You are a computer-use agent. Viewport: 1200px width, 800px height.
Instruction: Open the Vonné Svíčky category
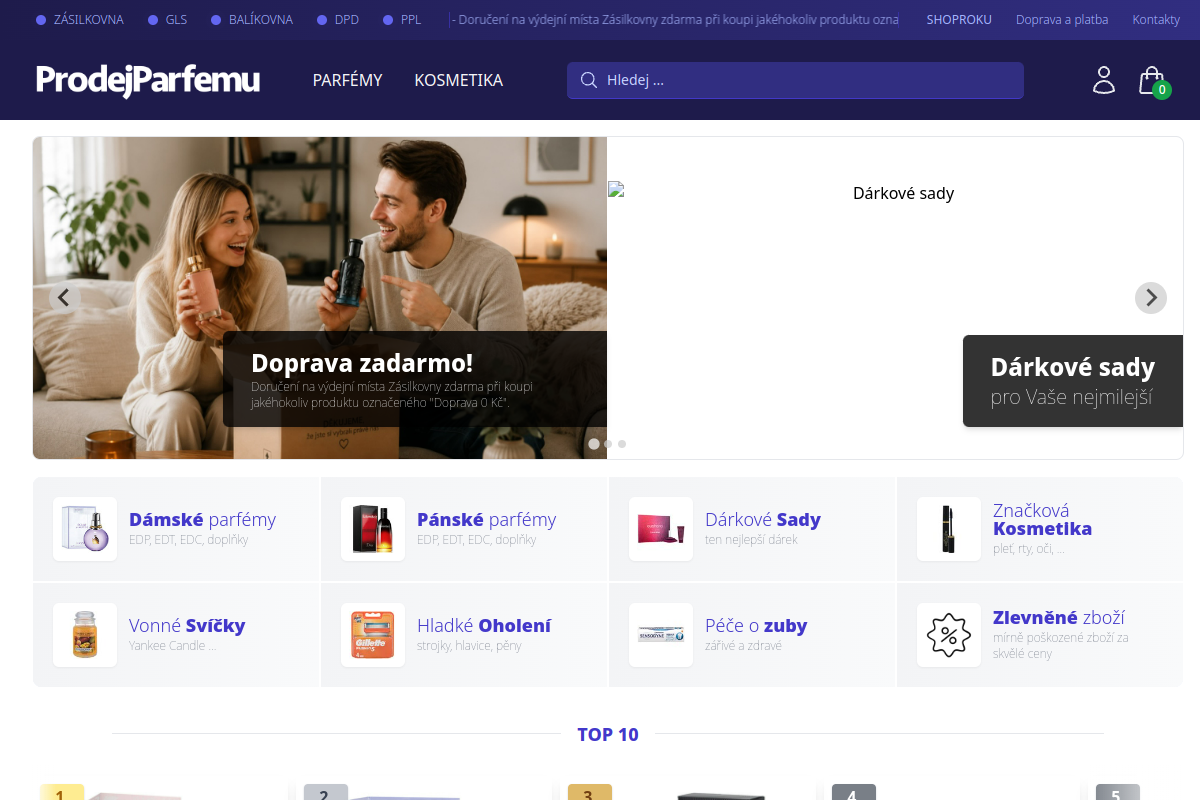pos(177,635)
